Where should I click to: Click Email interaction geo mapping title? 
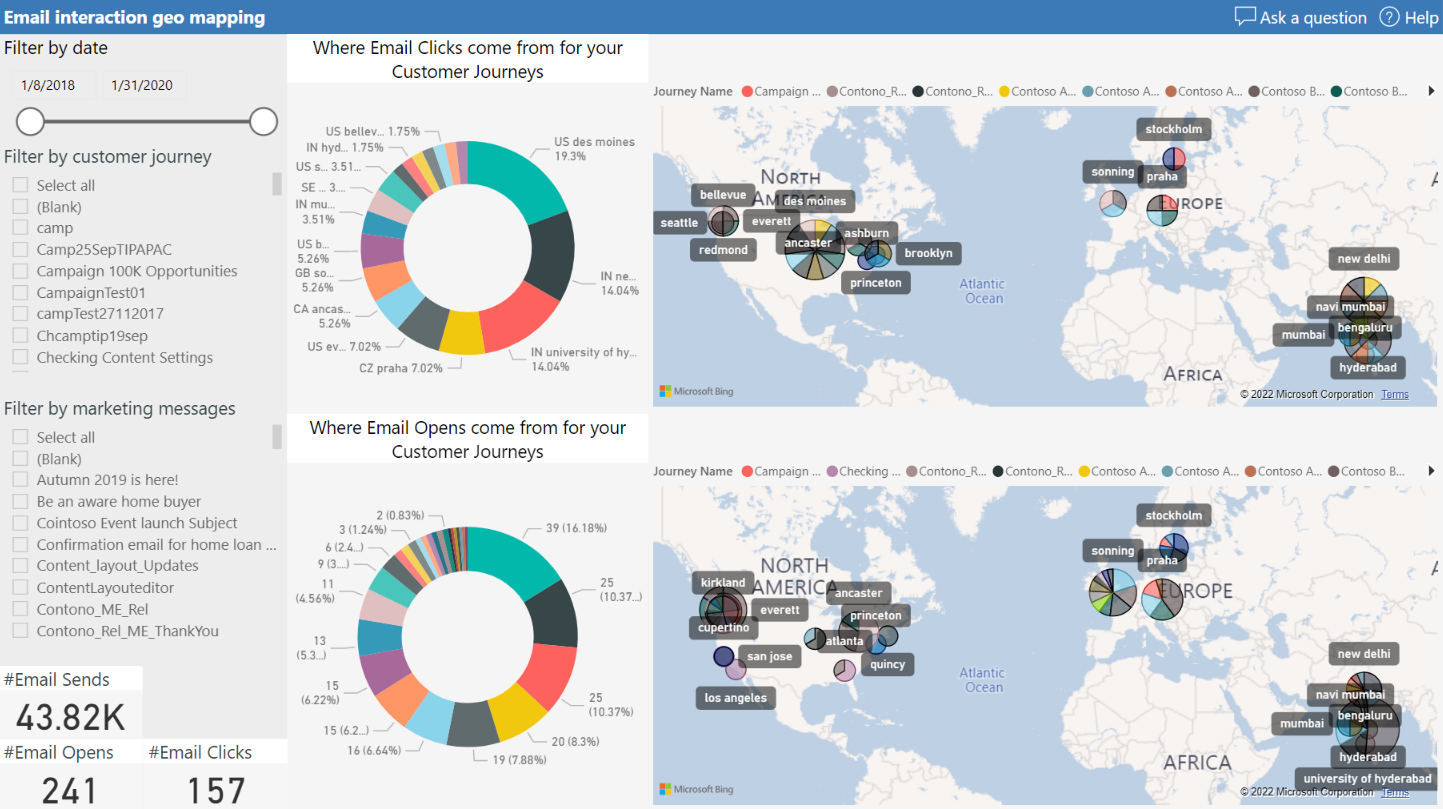(x=135, y=17)
